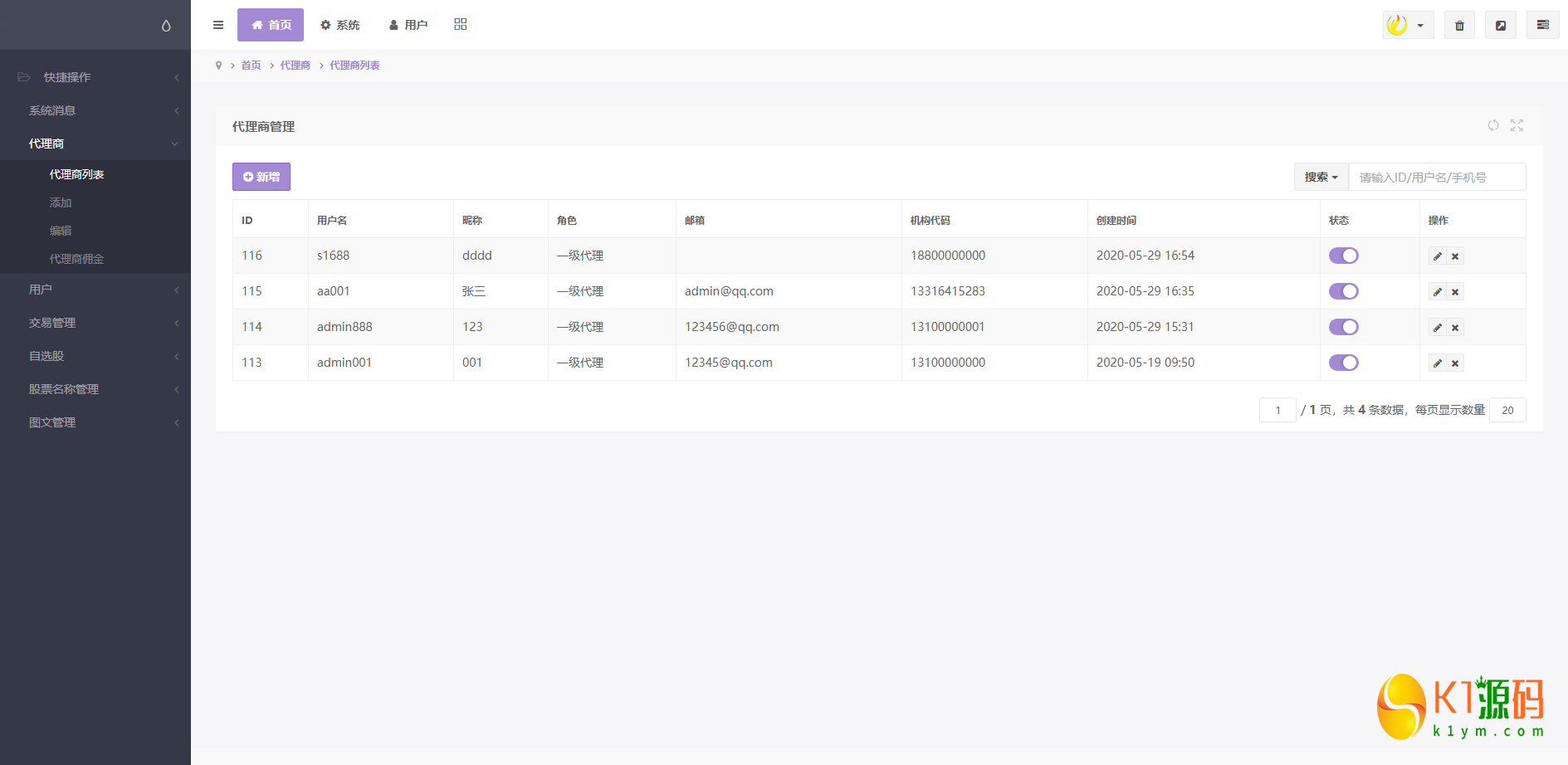This screenshot has width=1568, height=765.
Task: Toggle status switch for user aa001
Action: [x=1344, y=291]
